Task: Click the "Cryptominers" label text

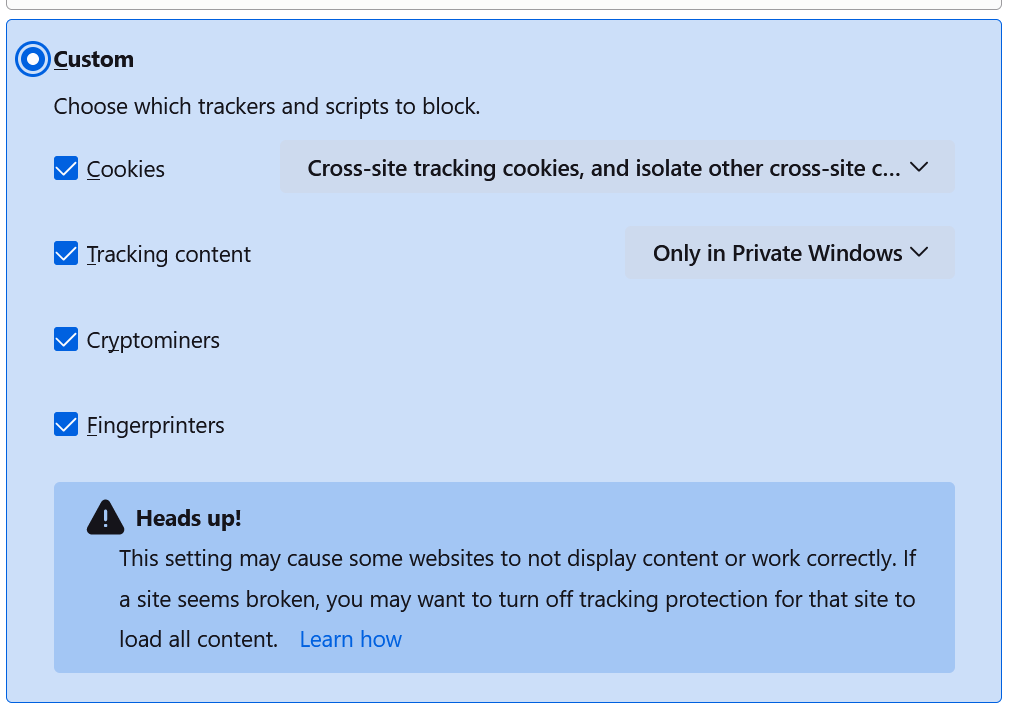Action: coord(153,341)
